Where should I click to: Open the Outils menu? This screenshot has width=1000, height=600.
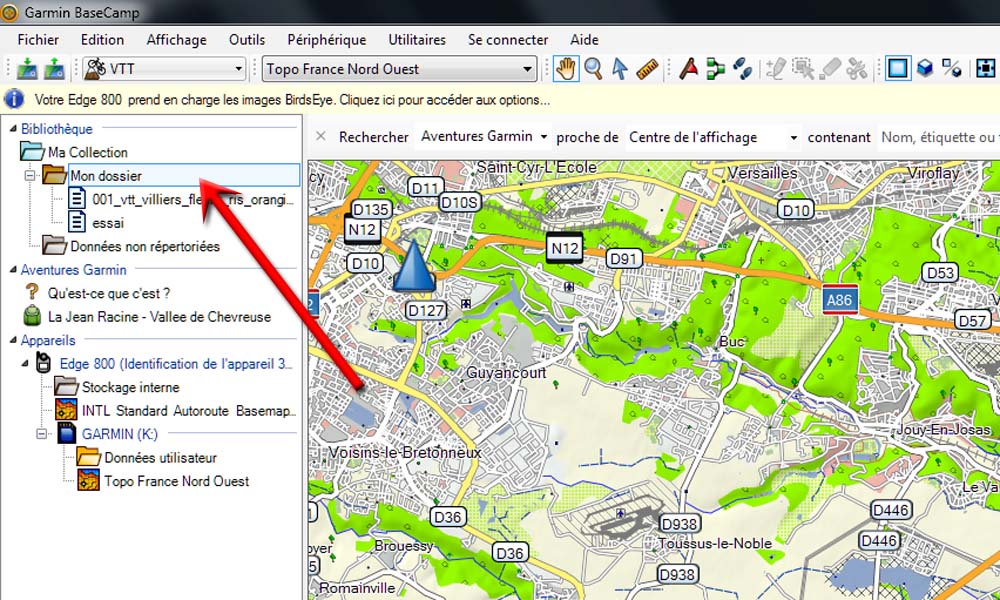247,40
